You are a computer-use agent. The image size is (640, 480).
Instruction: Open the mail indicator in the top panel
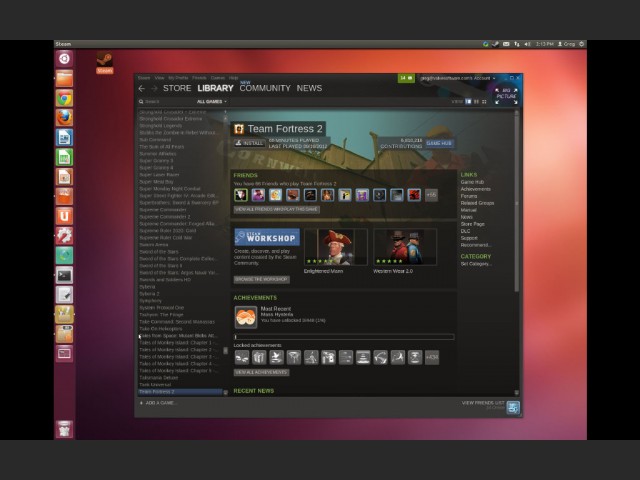point(506,44)
